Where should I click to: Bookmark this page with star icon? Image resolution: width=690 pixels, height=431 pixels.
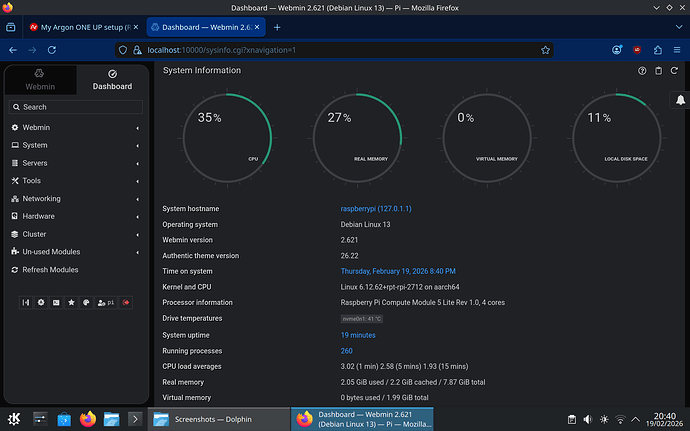(545, 48)
